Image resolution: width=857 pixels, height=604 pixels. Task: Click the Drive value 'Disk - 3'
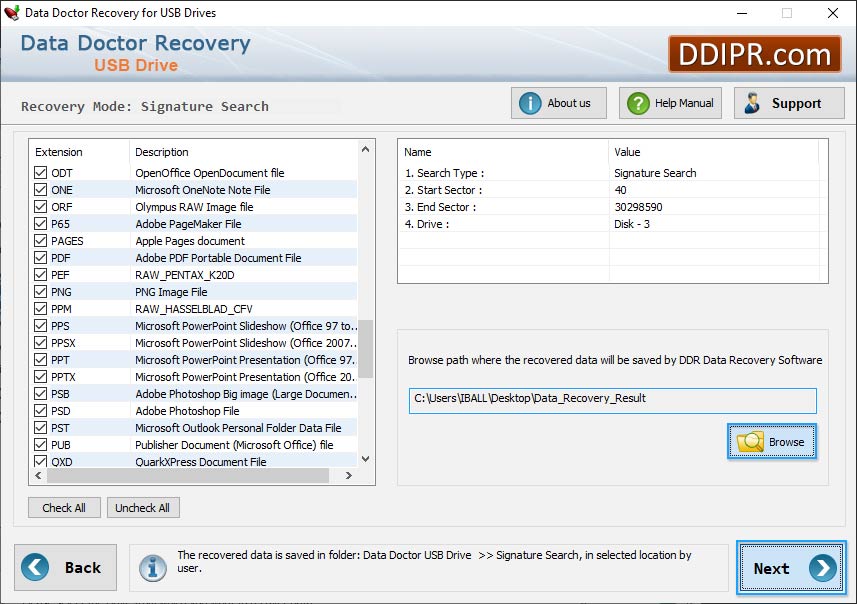632,224
